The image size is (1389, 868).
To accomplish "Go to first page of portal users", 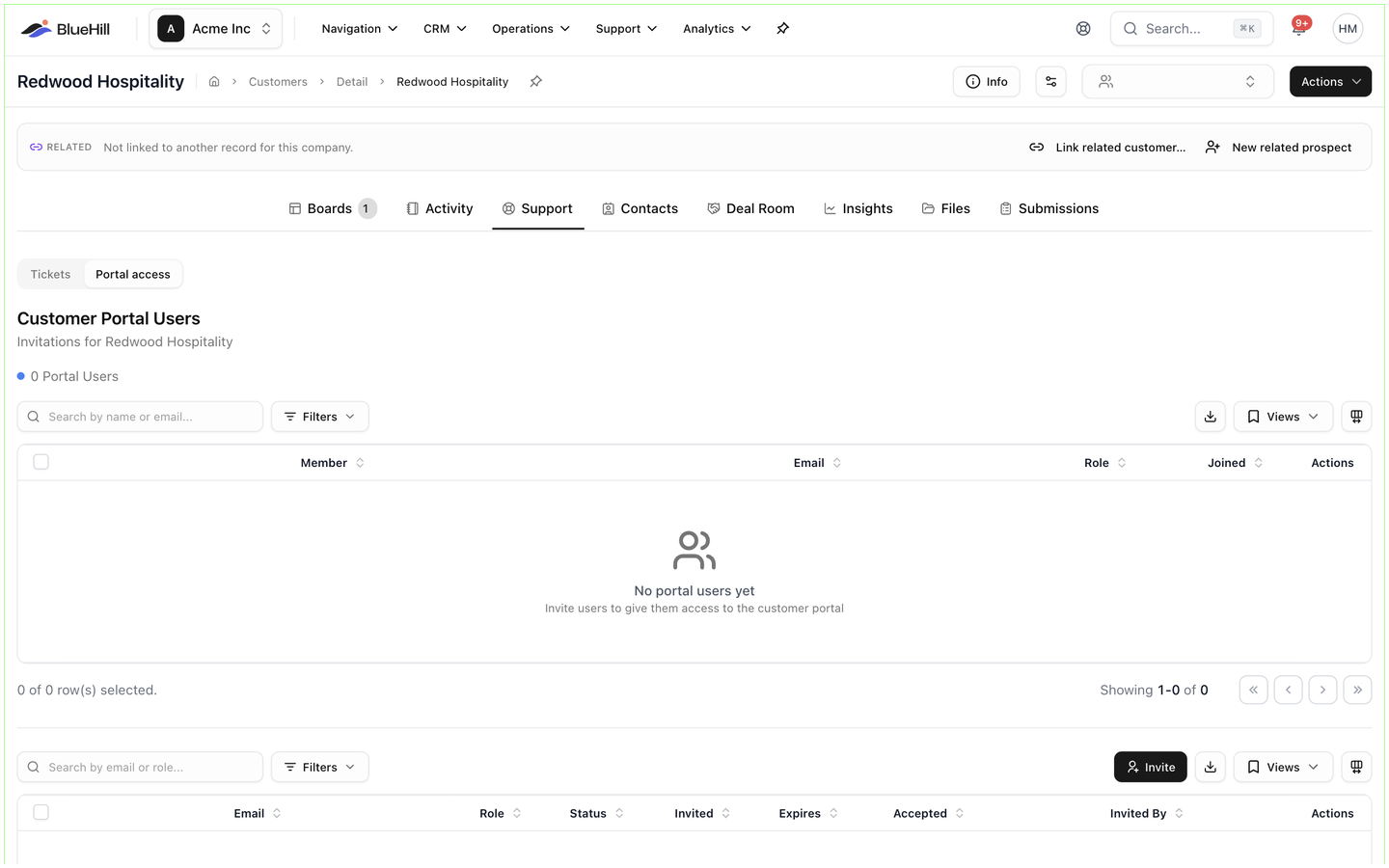I will click(x=1253, y=690).
